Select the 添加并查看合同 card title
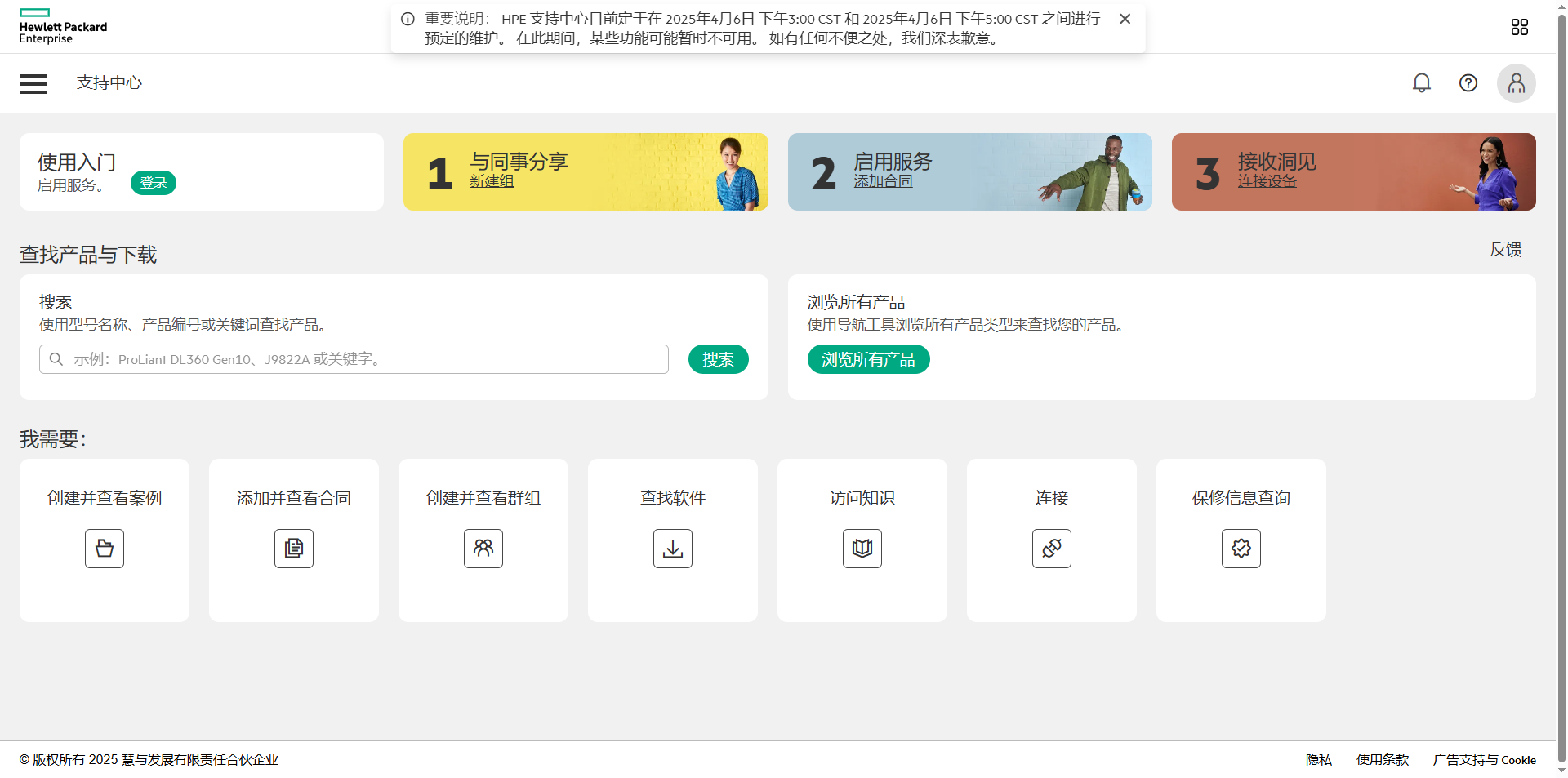 [294, 498]
